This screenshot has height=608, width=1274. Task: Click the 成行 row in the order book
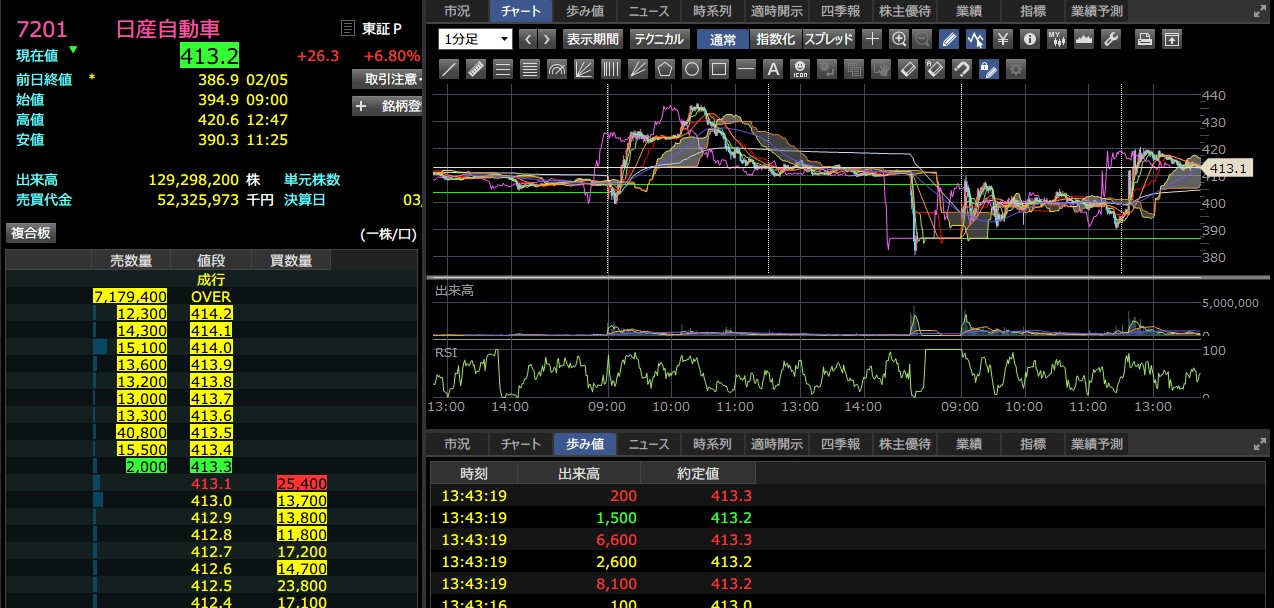point(211,279)
